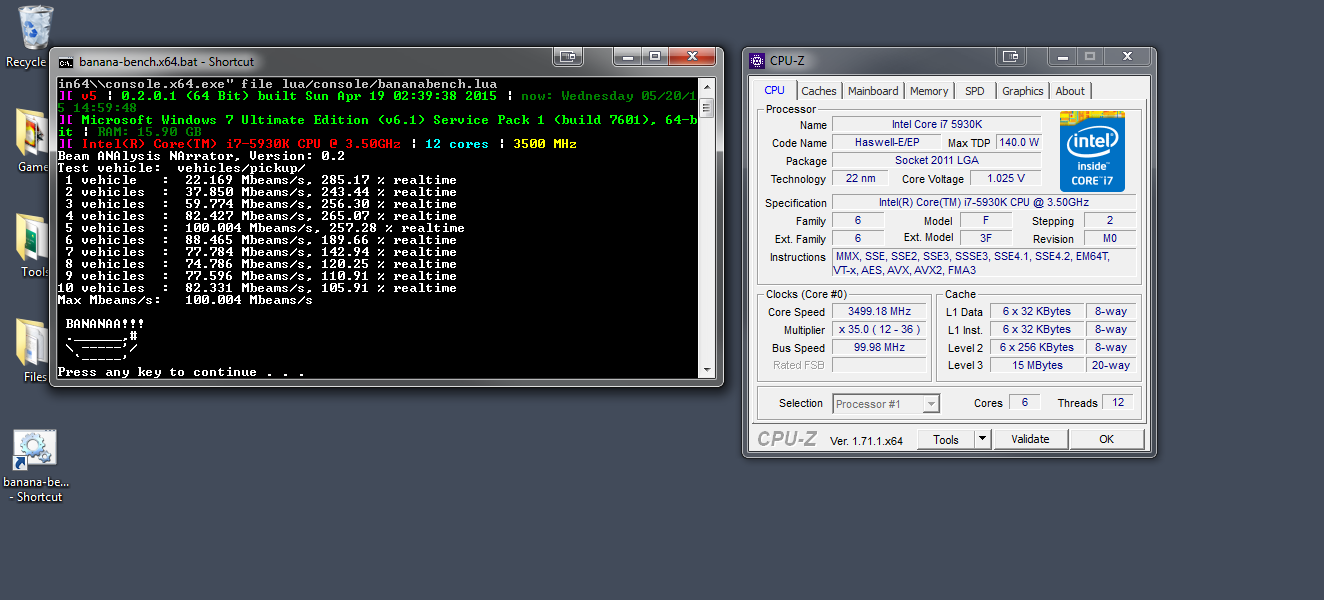Expand the Tools dropdown arrow

point(982,439)
